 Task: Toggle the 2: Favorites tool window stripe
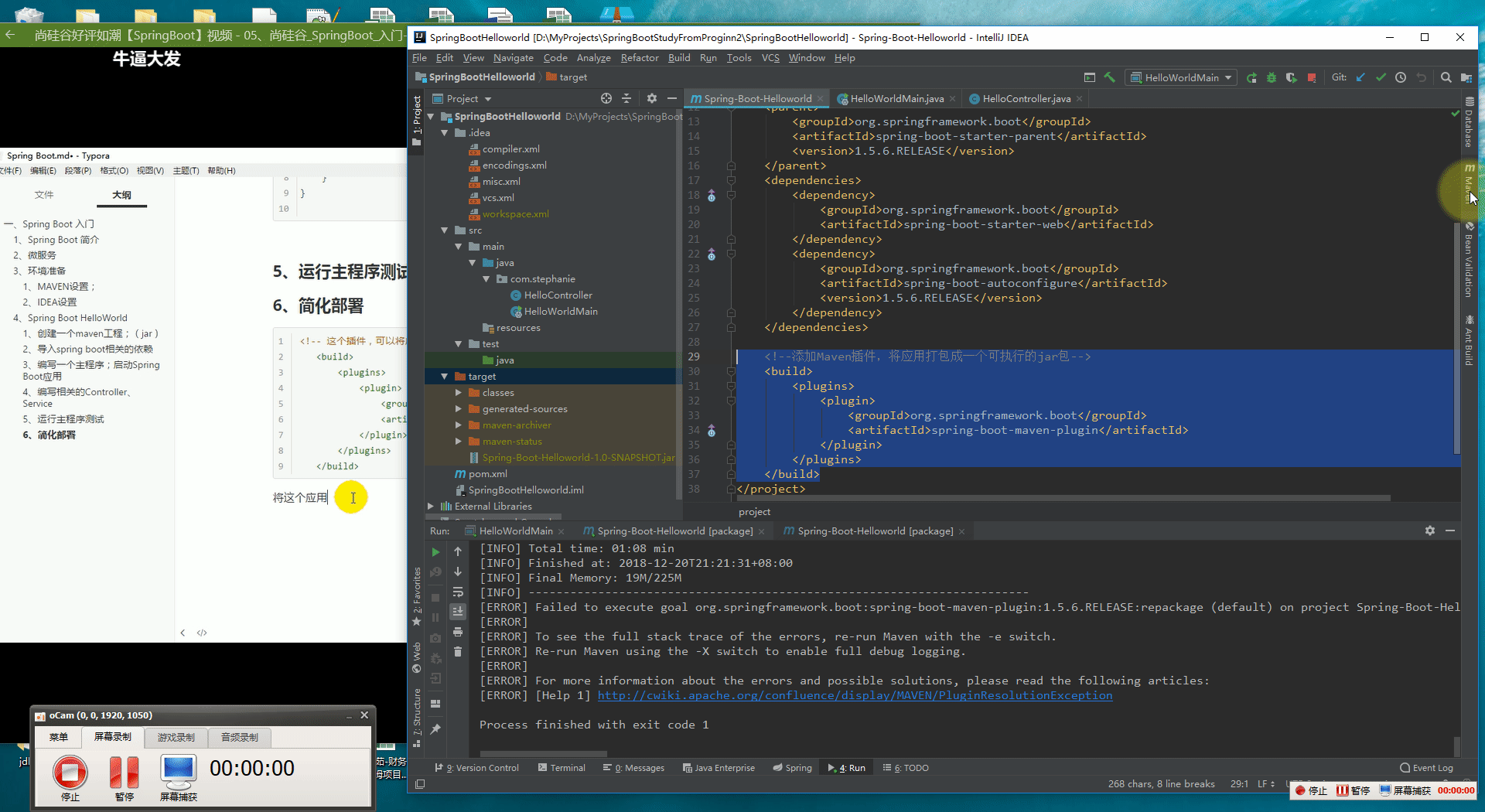click(x=417, y=595)
